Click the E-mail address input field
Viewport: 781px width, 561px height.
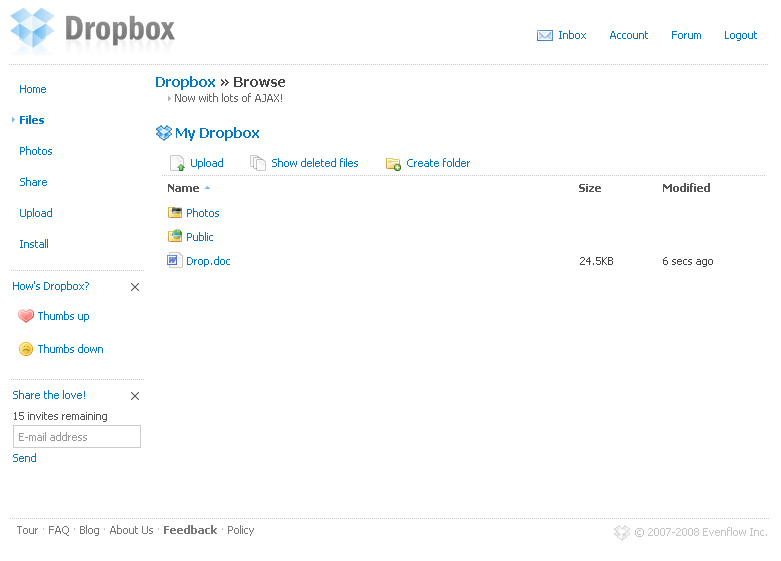tap(77, 436)
